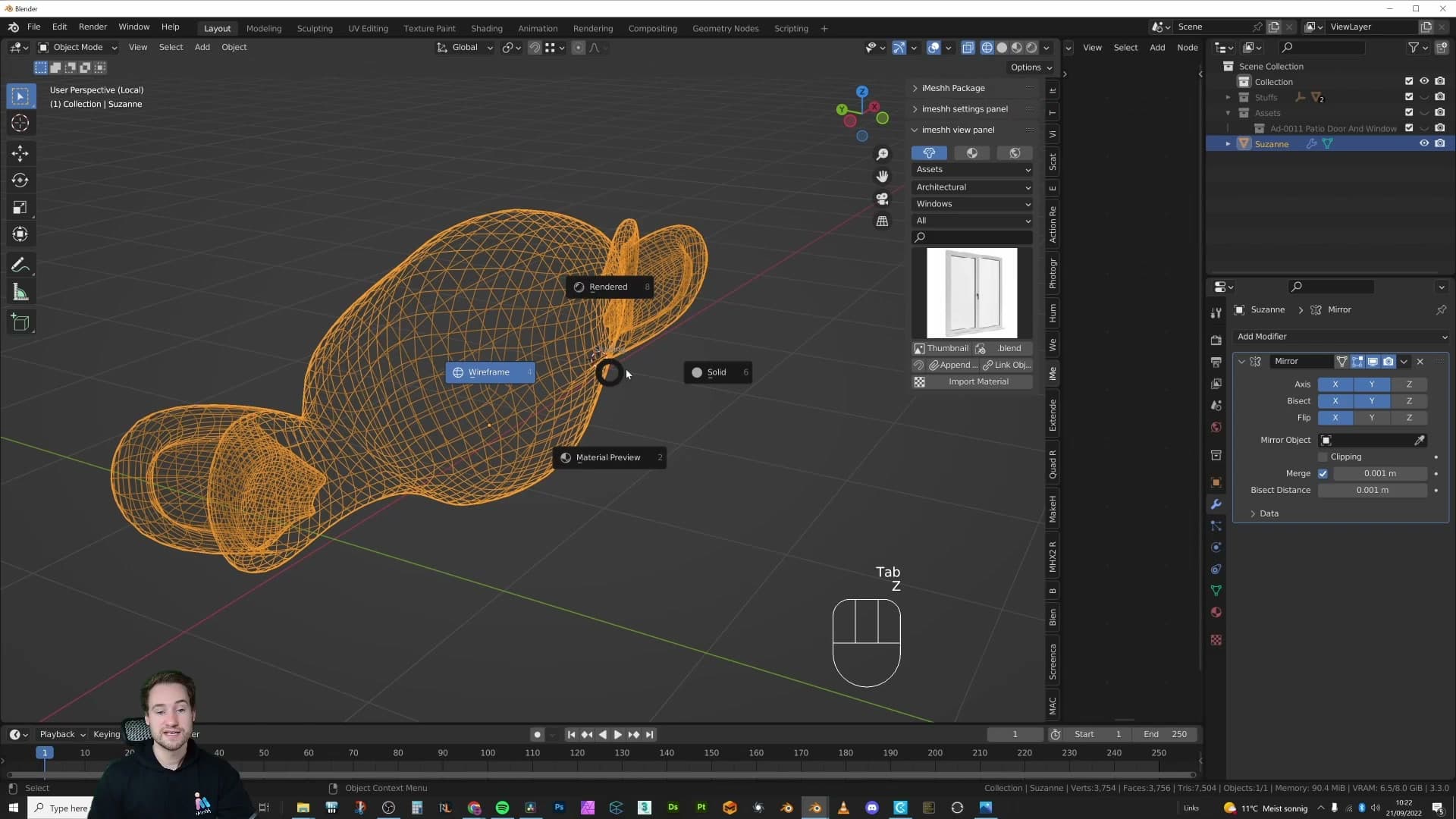This screenshot has height=819, width=1456.
Task: Open the Object Data properties tab
Action: (1216, 591)
